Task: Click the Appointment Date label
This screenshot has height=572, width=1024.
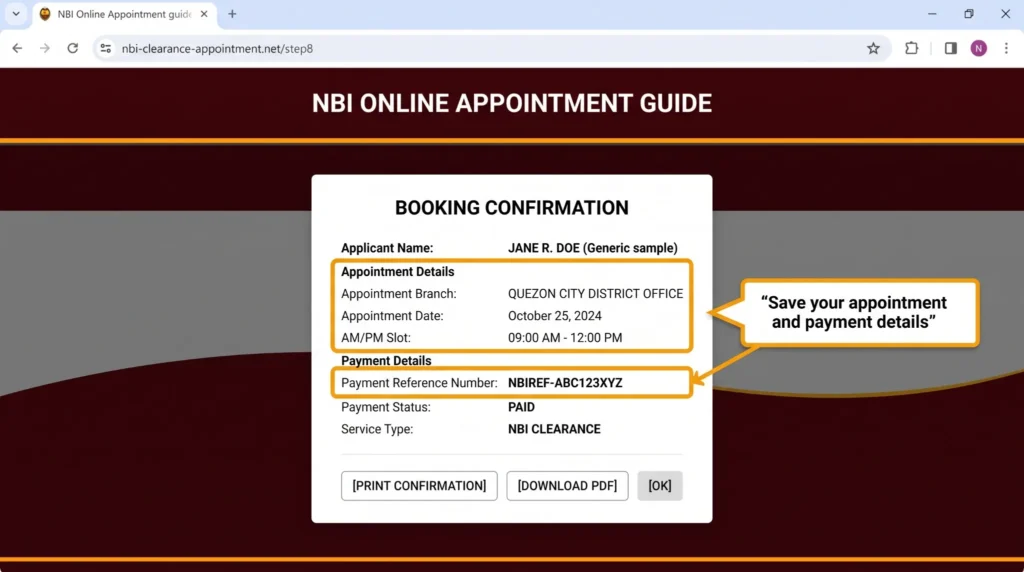Action: point(392,316)
